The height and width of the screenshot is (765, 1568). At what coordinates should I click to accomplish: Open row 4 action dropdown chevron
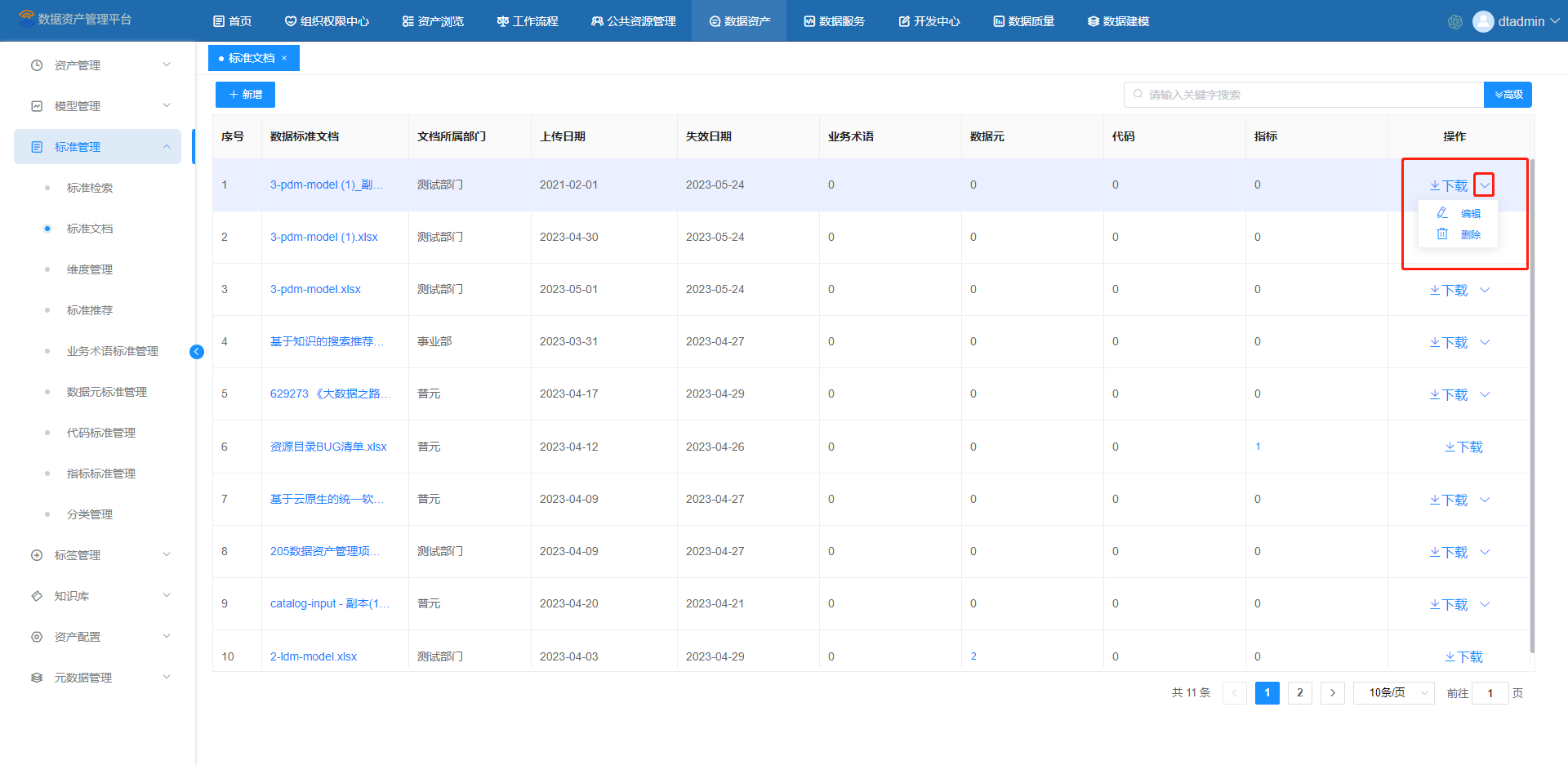click(x=1485, y=342)
